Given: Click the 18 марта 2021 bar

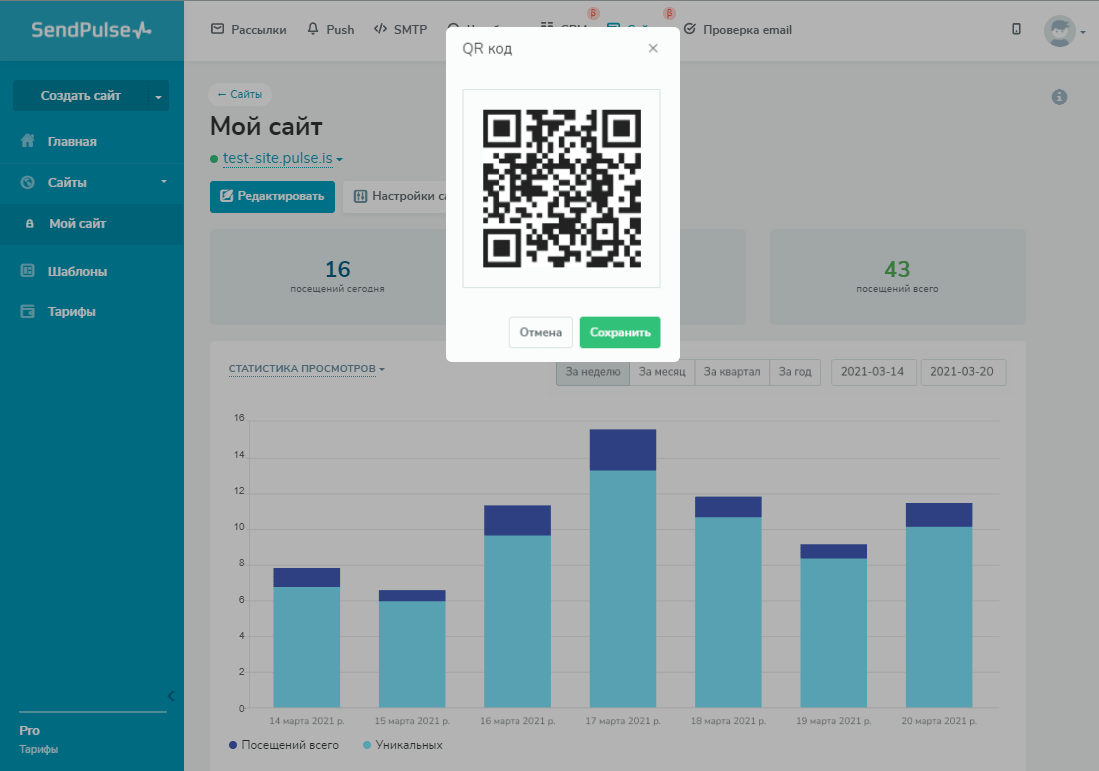Looking at the screenshot, I should (728, 602).
